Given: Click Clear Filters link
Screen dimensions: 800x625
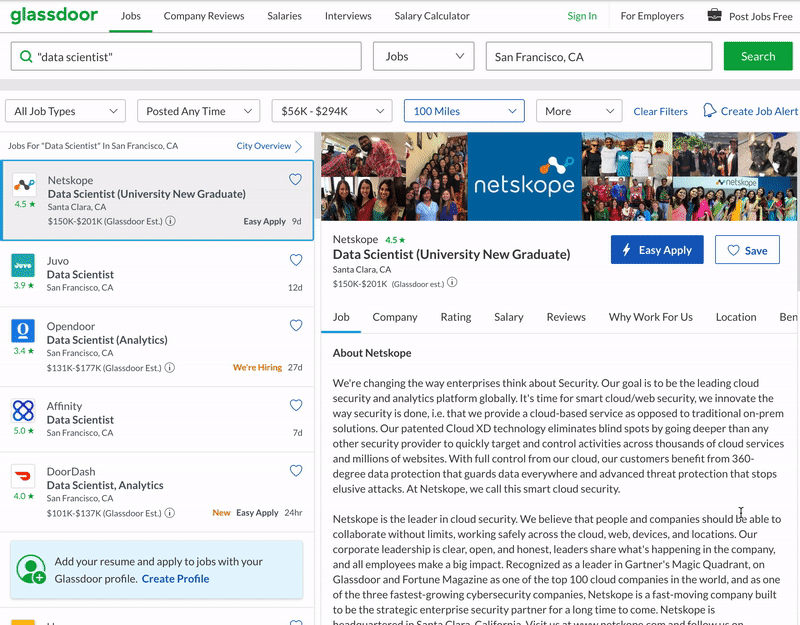Looking at the screenshot, I should (x=660, y=111).
